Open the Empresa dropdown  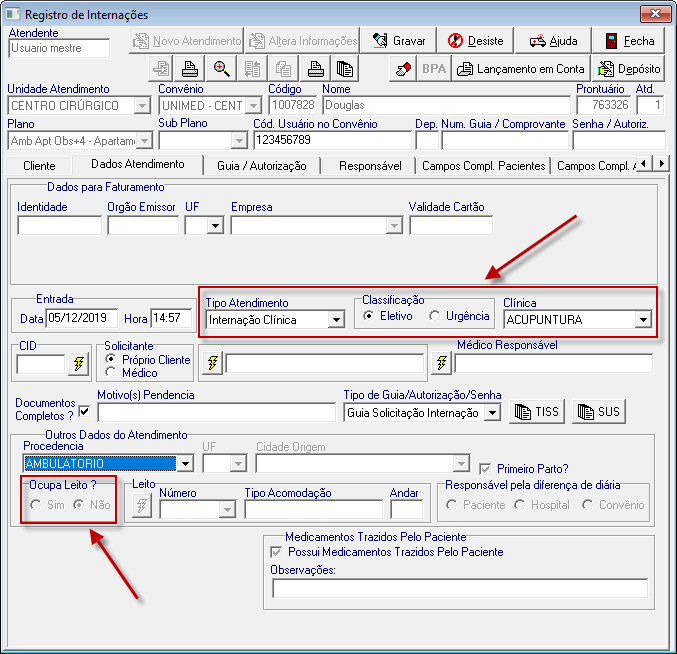tap(394, 225)
